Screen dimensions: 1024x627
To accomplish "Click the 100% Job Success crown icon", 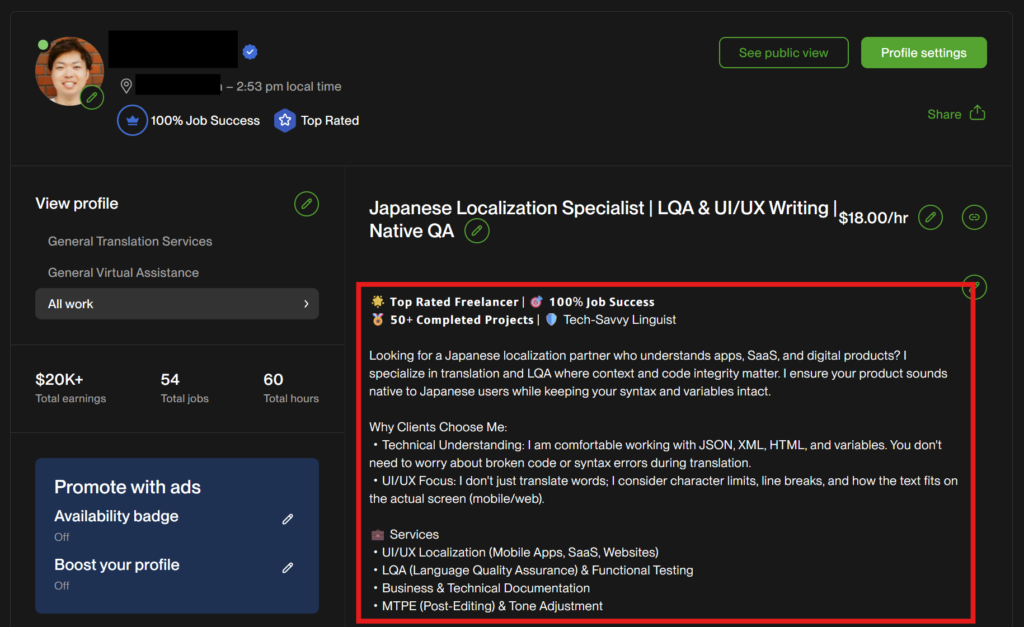I will [132, 121].
